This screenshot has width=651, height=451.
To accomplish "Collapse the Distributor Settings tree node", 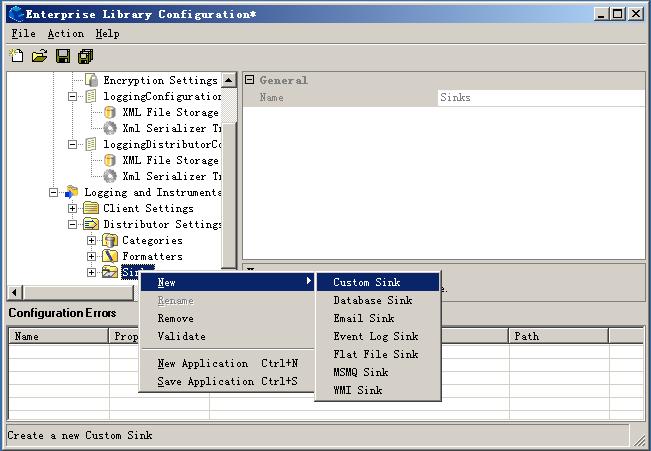I will pyautogui.click(x=73, y=224).
